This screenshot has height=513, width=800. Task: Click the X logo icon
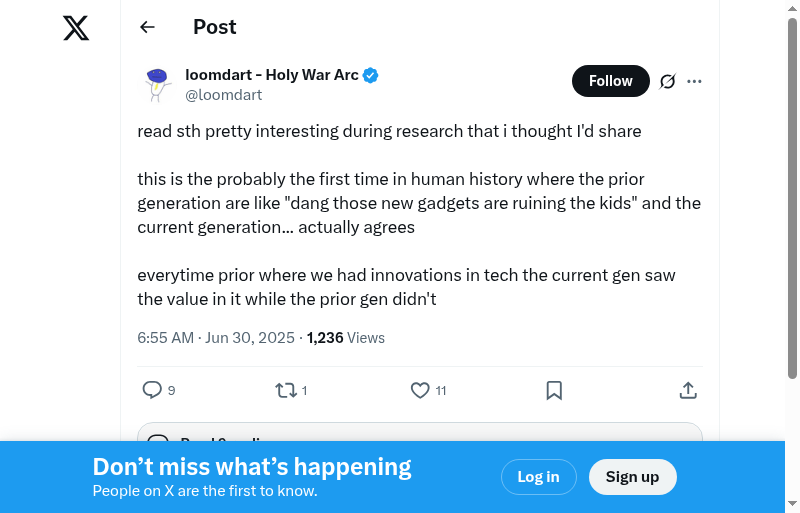click(x=76, y=28)
